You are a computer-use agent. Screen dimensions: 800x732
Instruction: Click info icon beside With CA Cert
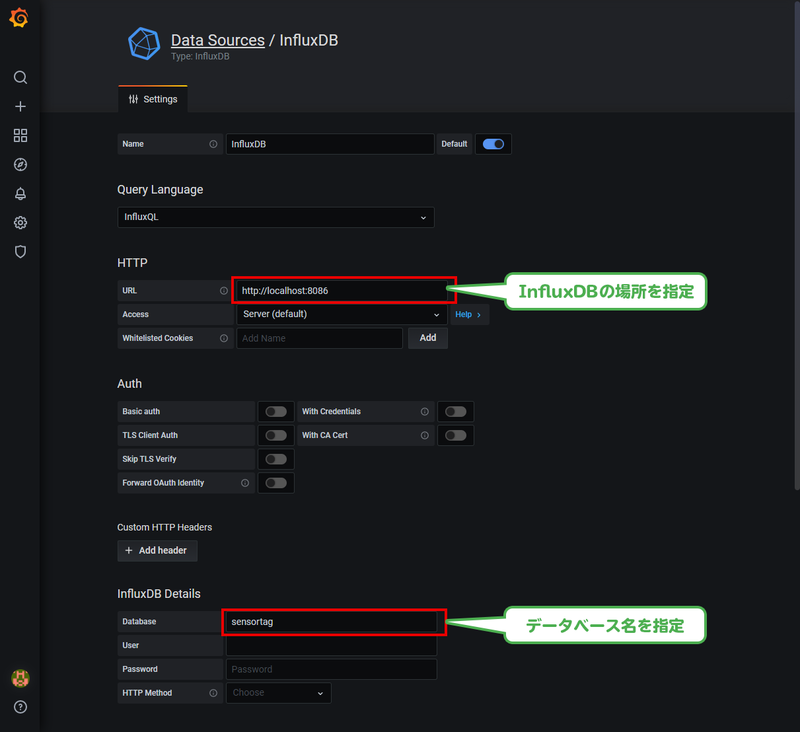424,436
